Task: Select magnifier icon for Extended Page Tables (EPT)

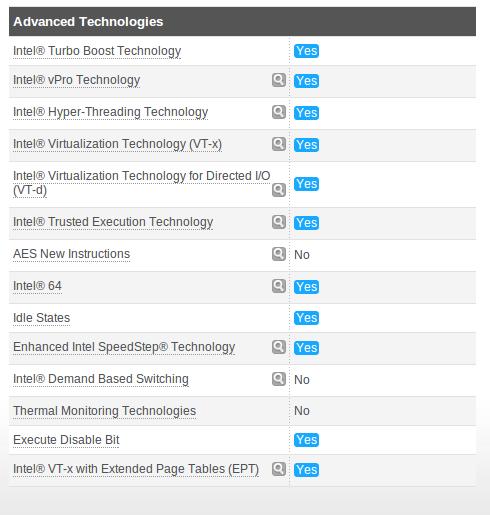Action: pos(279,469)
